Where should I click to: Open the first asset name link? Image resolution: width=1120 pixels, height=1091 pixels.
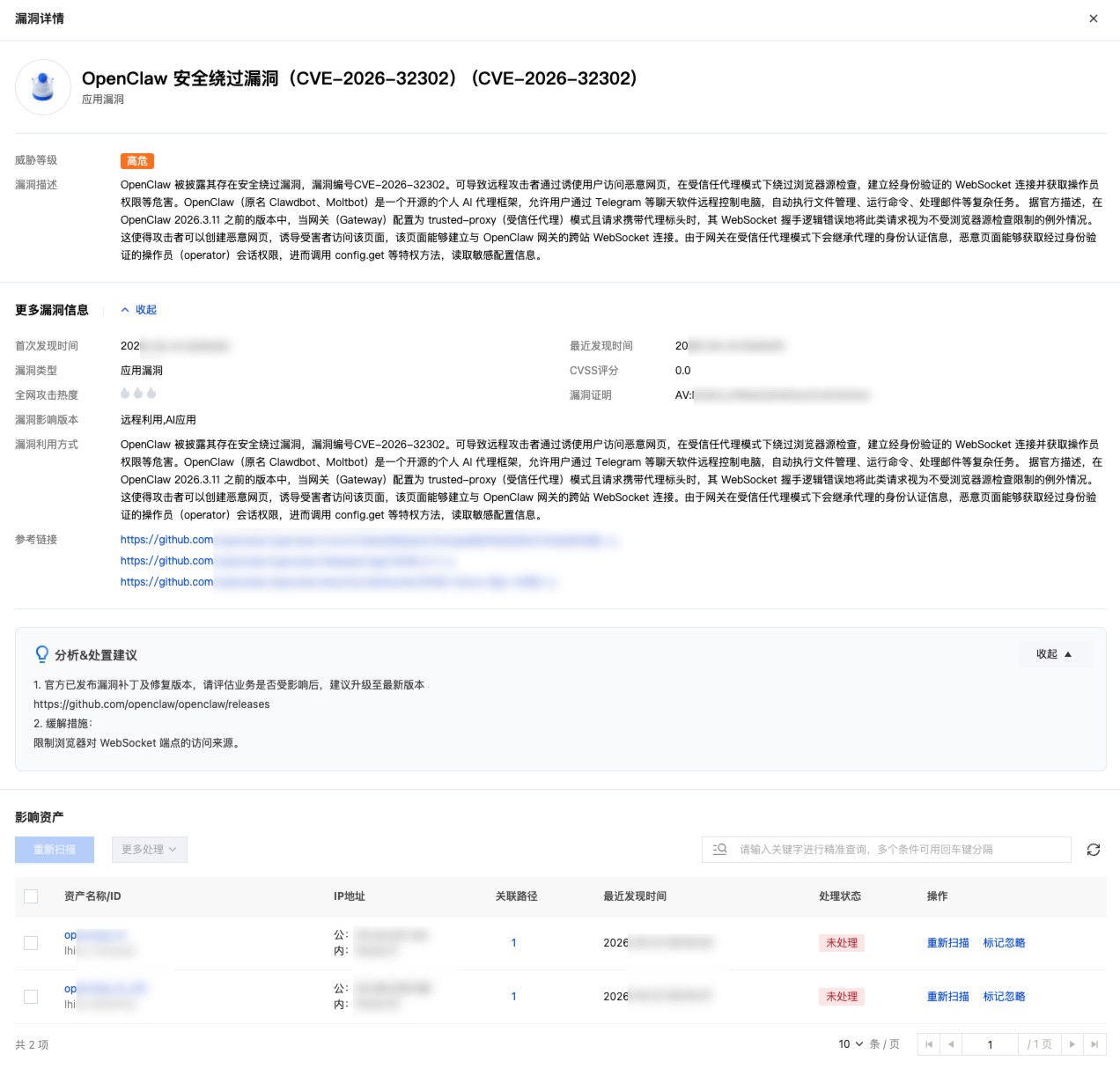tap(95, 935)
